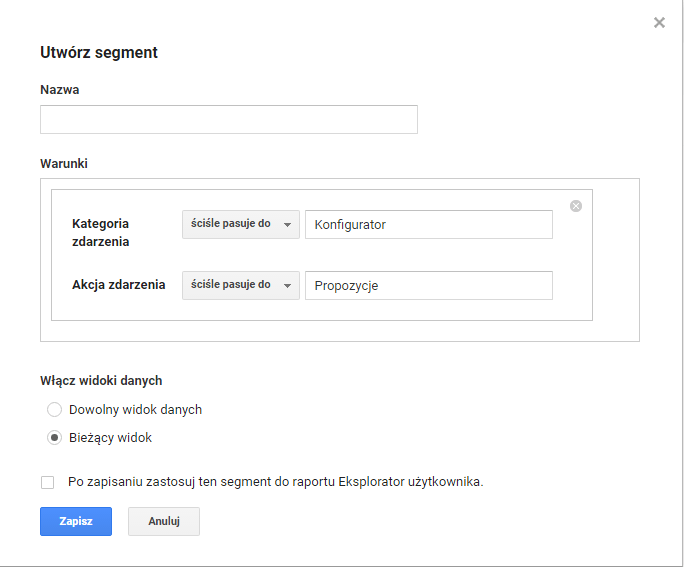
Task: Click the Akcja zdarzenia dimension label
Action: click(118, 285)
